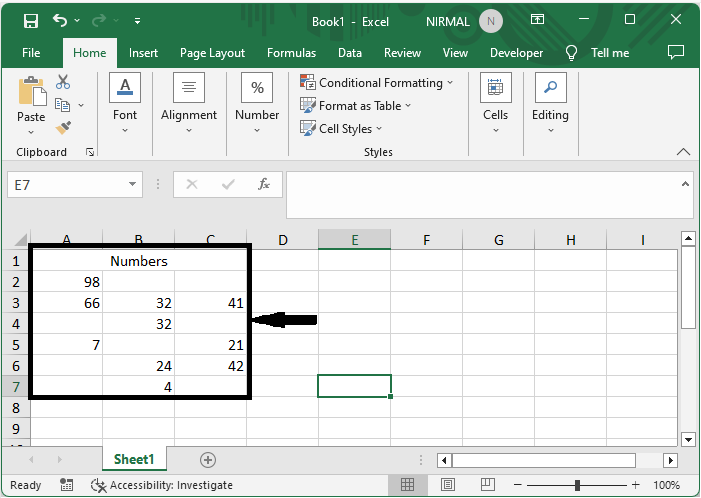The height and width of the screenshot is (498, 701).
Task: Click inside the formula bar input
Action: (483, 195)
